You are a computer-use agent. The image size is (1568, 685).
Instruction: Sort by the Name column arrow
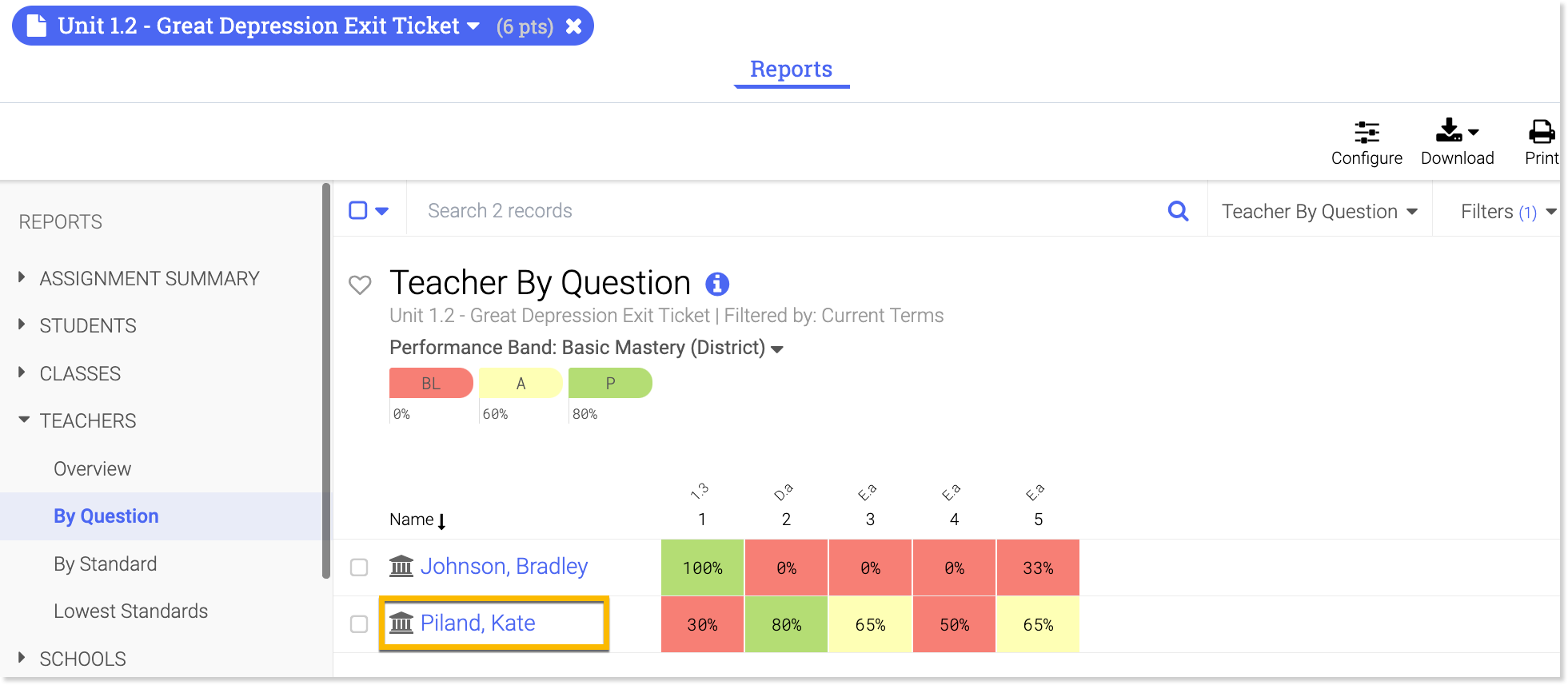(441, 521)
